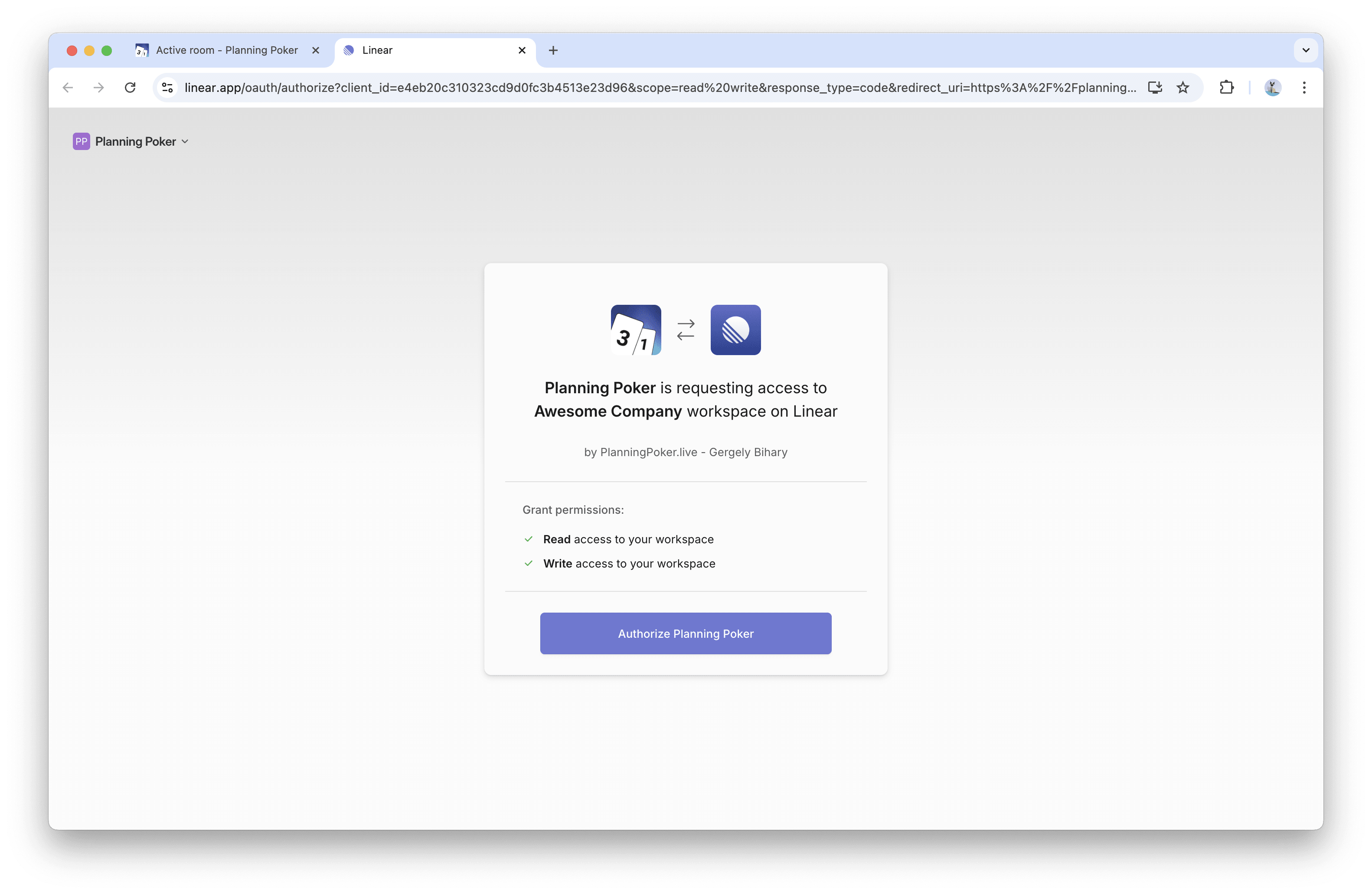1372x894 pixels.
Task: Click the green checkmark beside Write access
Action: pyautogui.click(x=529, y=563)
